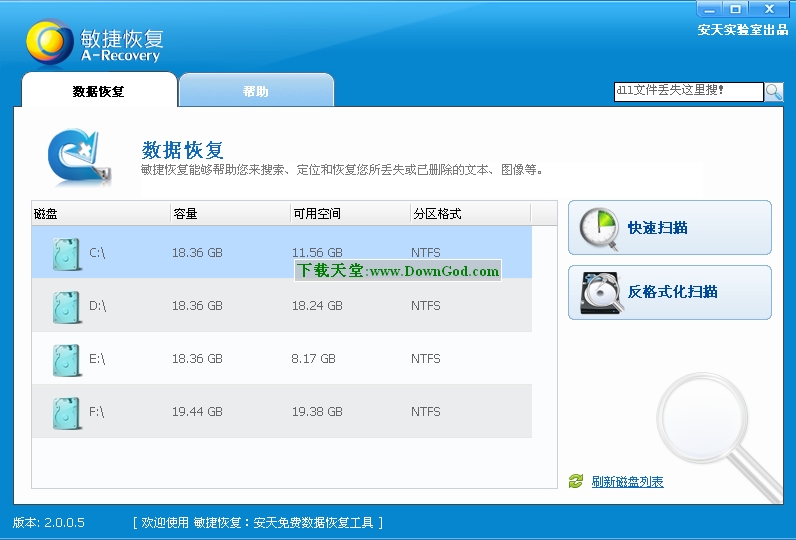Screen dimensions: 796x540
Task: Click the dll search input field
Action: pos(688,91)
